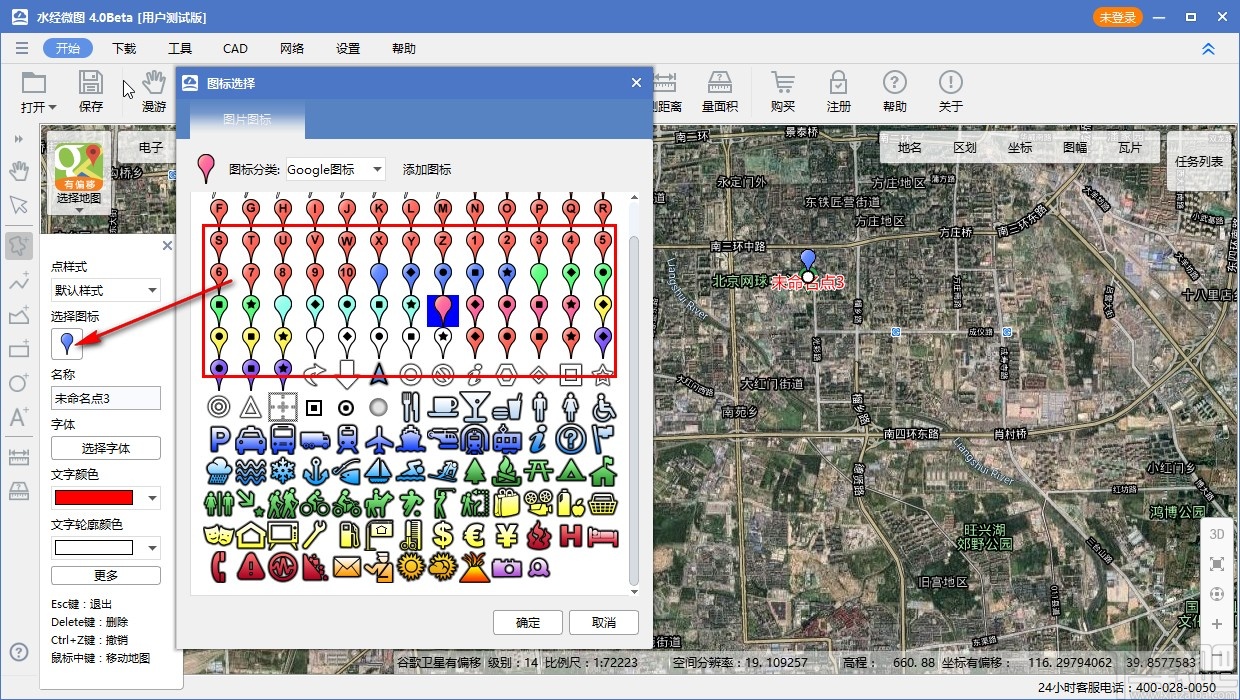Pick the red pin marker labeled Z
Screen dimensions: 1240x700
443,247
